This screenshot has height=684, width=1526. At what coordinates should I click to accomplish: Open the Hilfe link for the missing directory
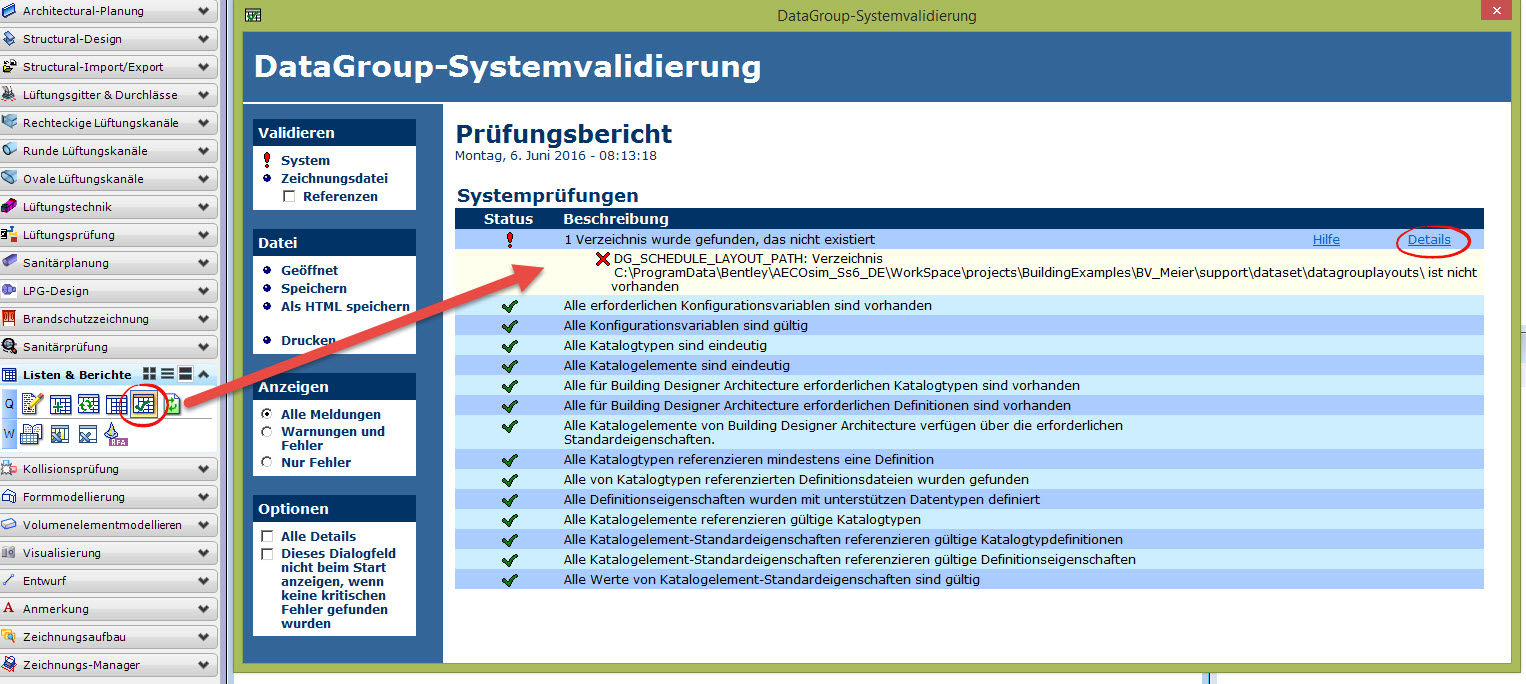[1326, 240]
